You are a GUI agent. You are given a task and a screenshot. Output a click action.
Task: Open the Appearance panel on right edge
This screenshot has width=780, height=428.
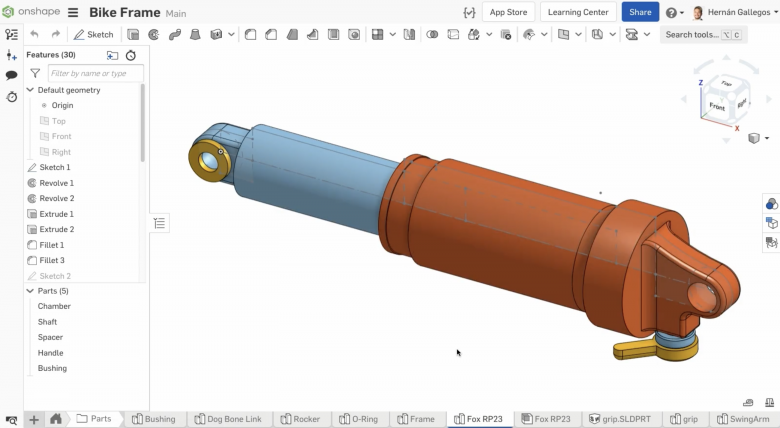click(x=771, y=203)
